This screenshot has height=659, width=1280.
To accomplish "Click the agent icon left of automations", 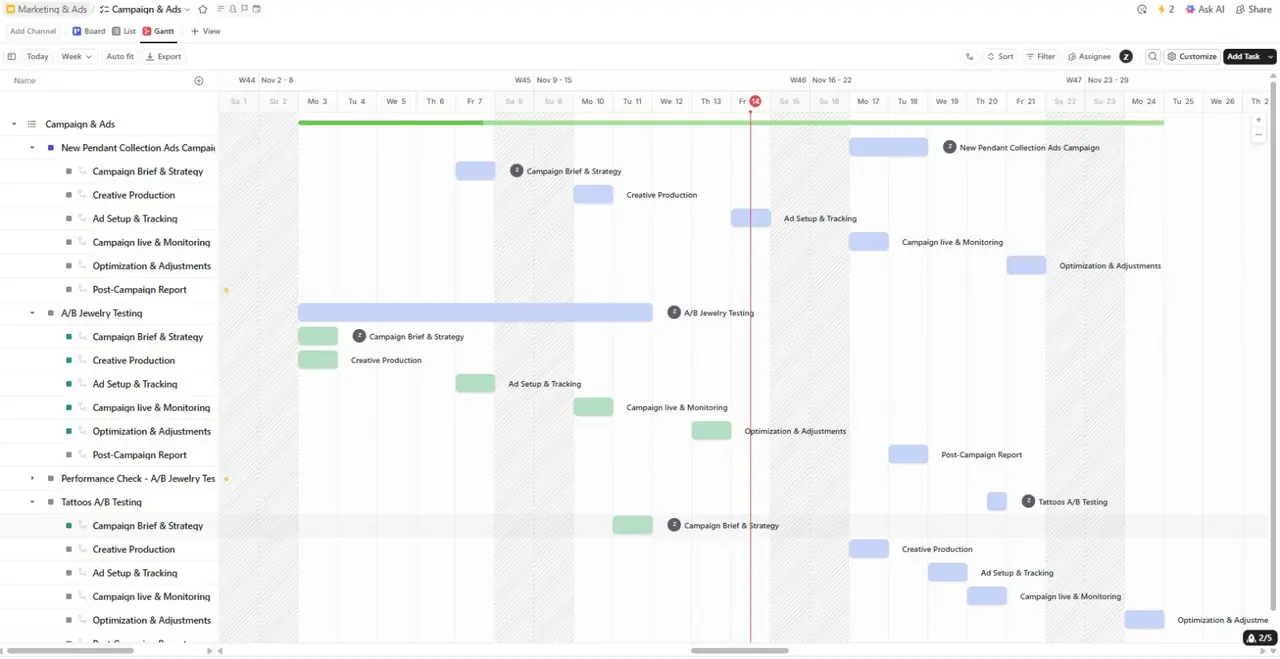I will [x=1142, y=9].
